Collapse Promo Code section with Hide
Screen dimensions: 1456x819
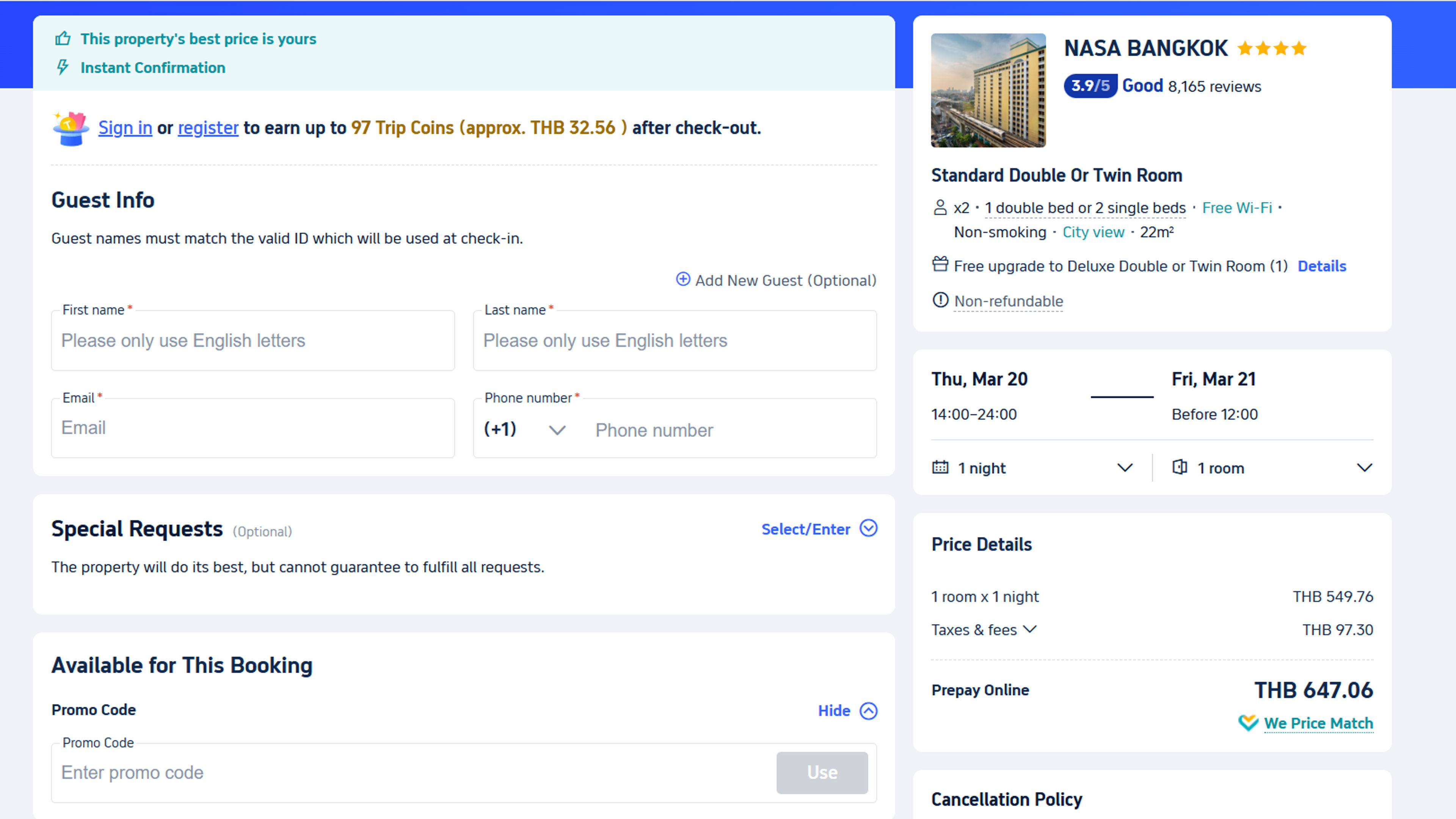point(847,711)
